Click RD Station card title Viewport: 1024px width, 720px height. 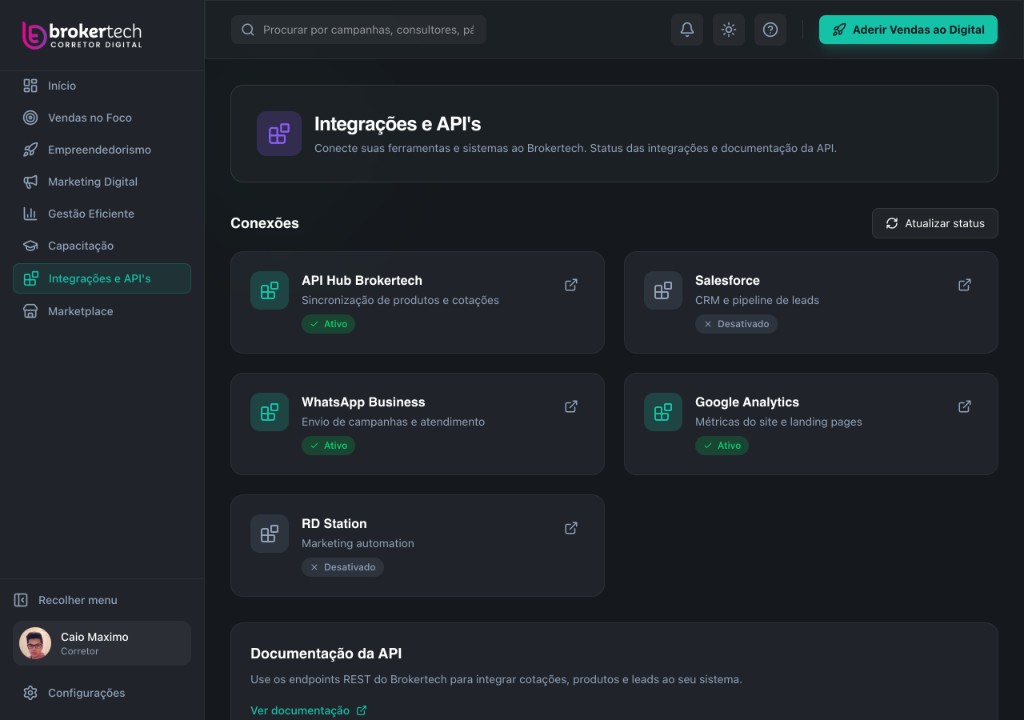tap(334, 523)
